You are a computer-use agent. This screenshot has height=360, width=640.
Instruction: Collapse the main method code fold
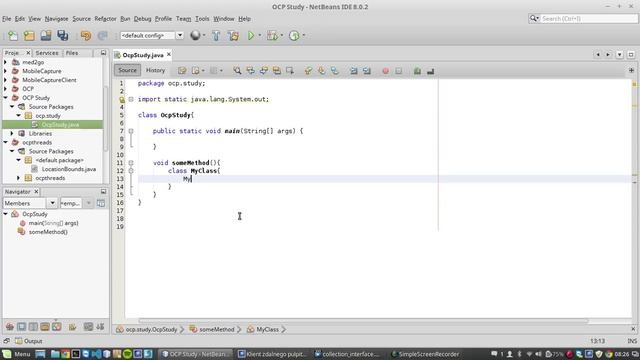(131, 131)
